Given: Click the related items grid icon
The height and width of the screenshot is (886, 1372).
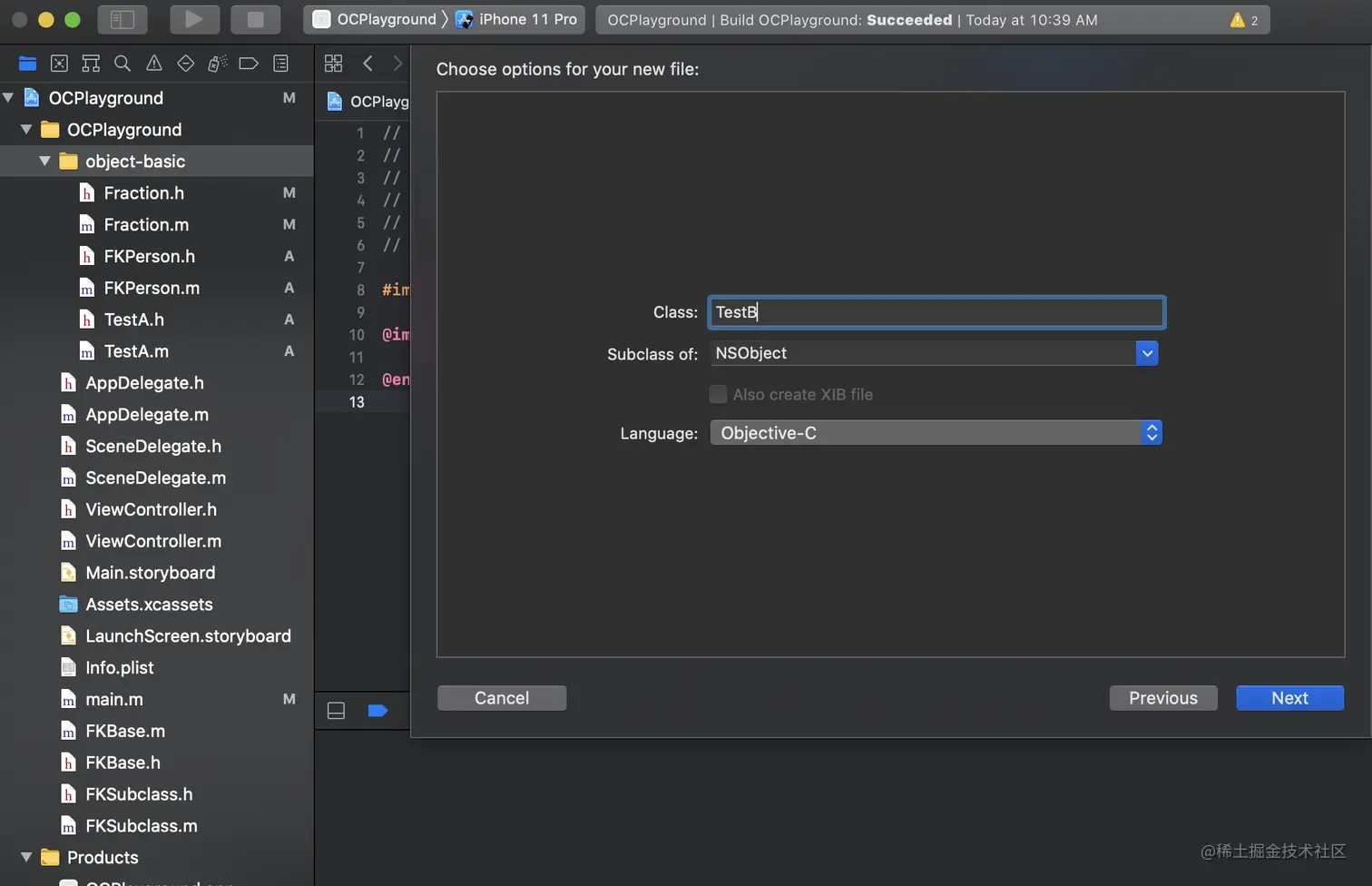Looking at the screenshot, I should [334, 64].
